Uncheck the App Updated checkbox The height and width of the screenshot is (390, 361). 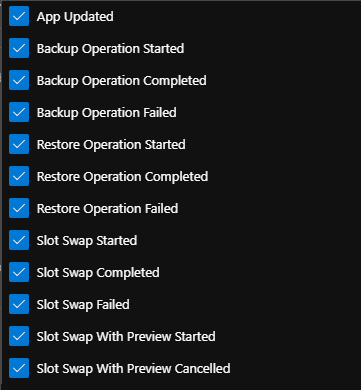pyautogui.click(x=19, y=16)
